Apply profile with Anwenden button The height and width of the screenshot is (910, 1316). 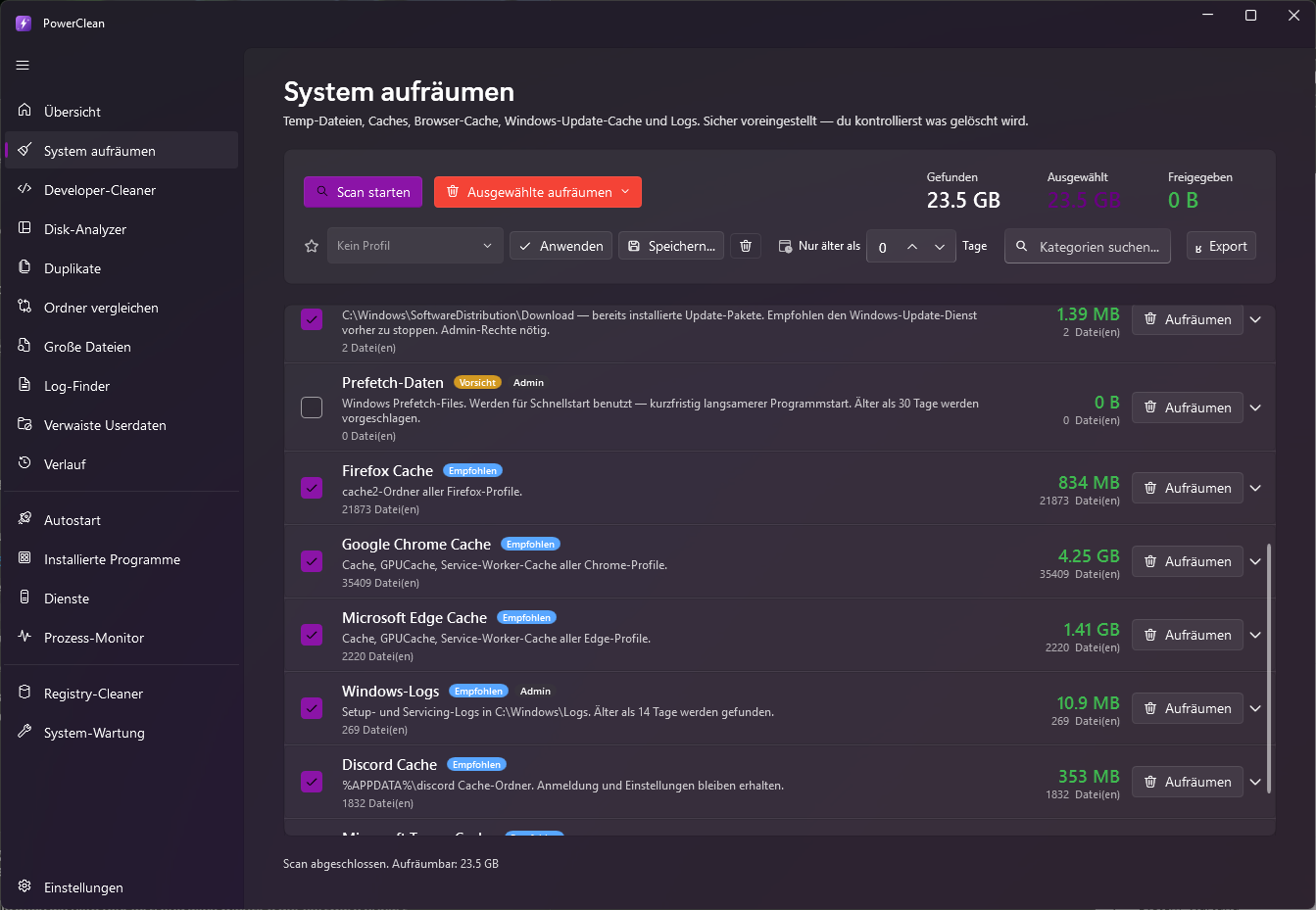(561, 246)
